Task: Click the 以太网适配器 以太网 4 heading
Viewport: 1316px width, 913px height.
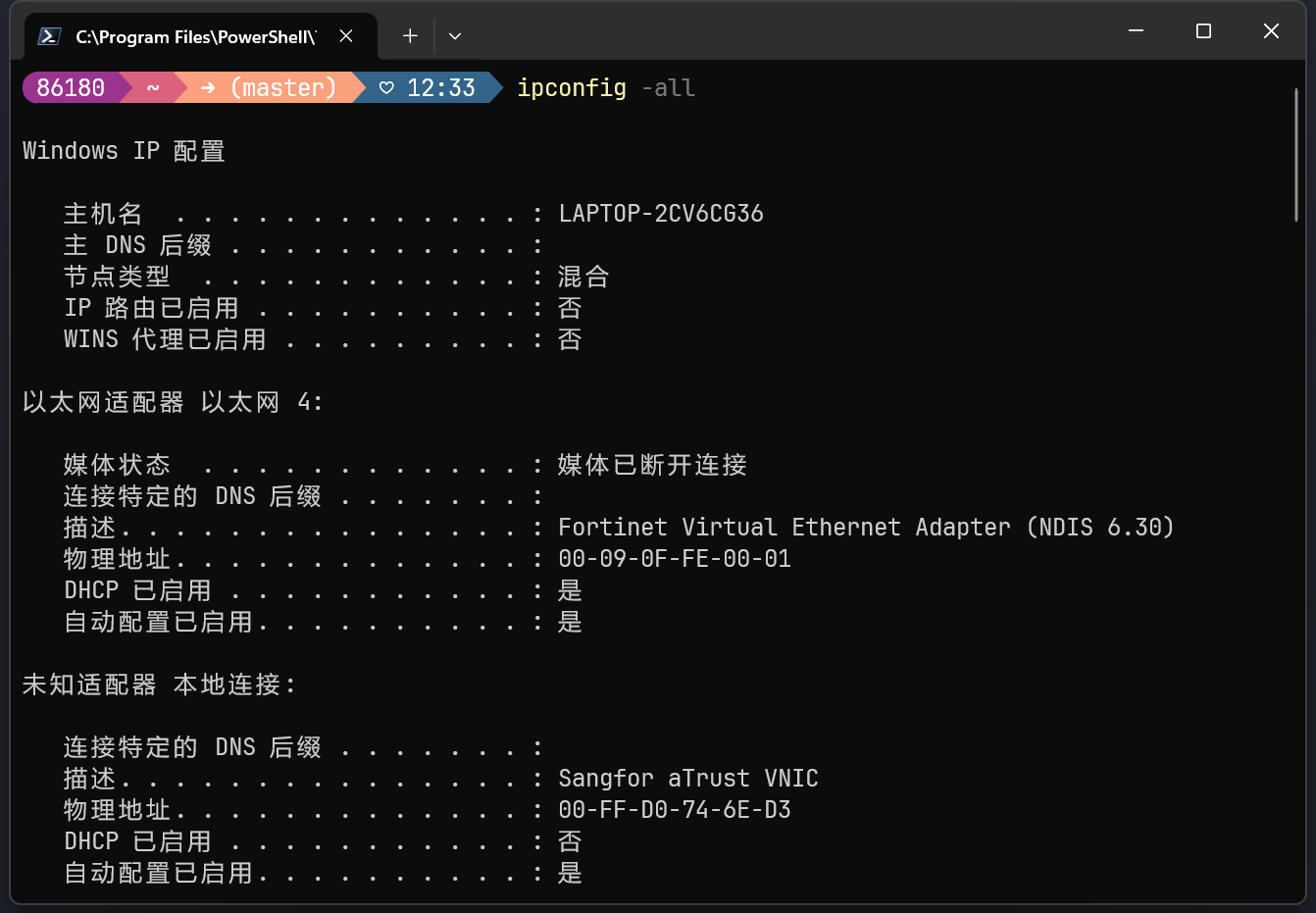Action: click(173, 402)
